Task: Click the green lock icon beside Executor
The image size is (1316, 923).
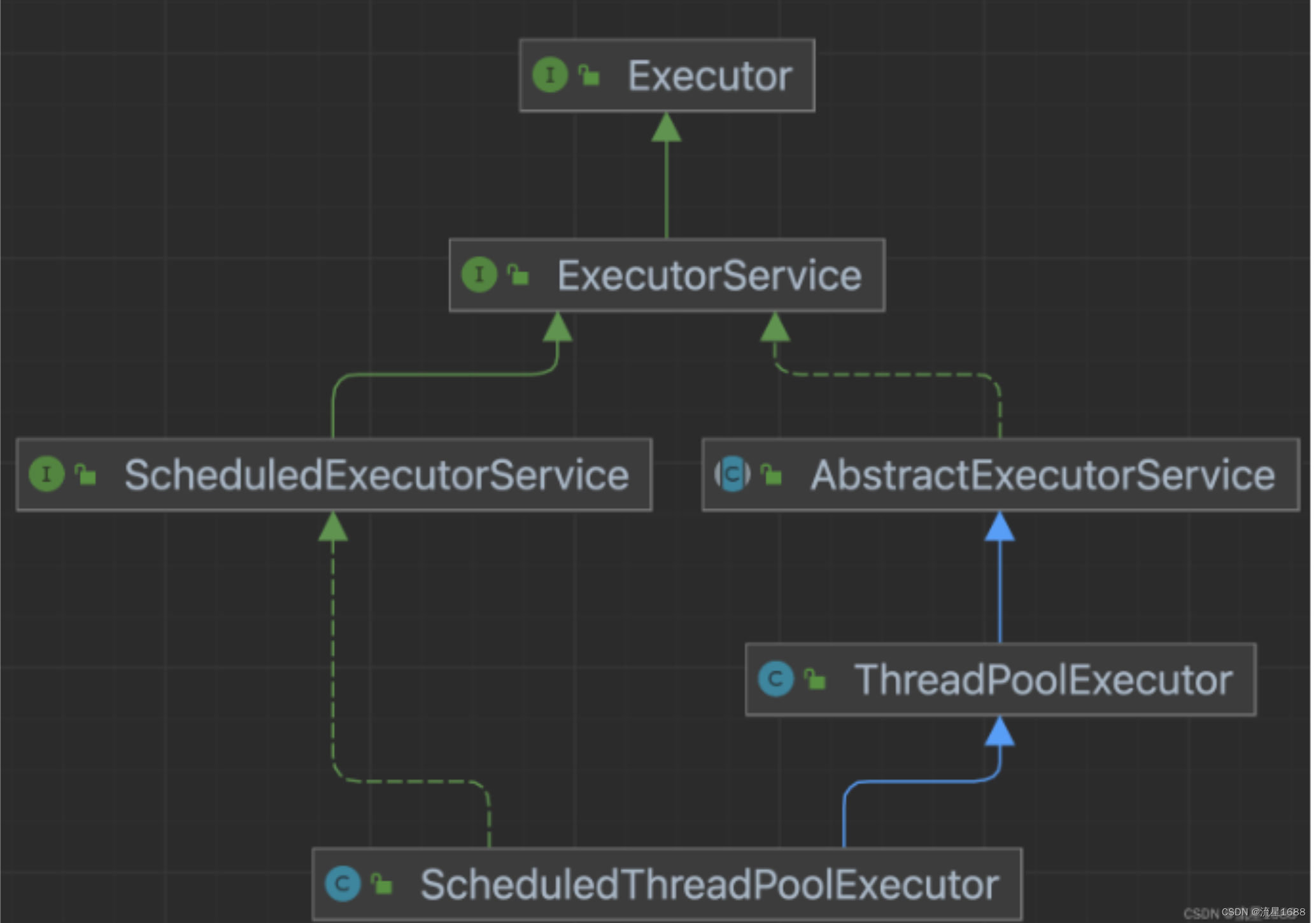Action: coord(589,74)
